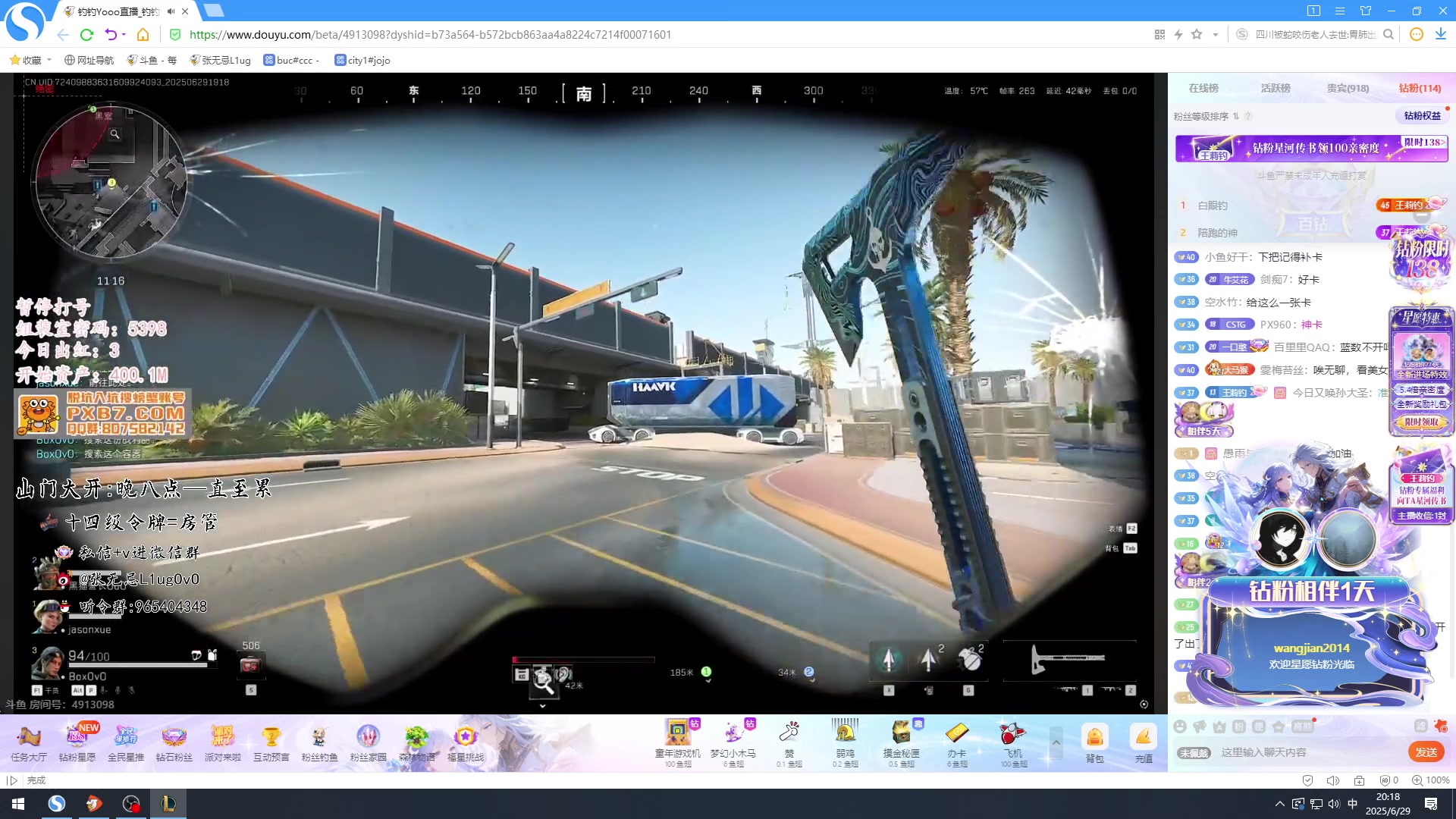1456x819 pixels.
Task: Toggle the 未佩戴 badge selector
Action: tap(1194, 752)
